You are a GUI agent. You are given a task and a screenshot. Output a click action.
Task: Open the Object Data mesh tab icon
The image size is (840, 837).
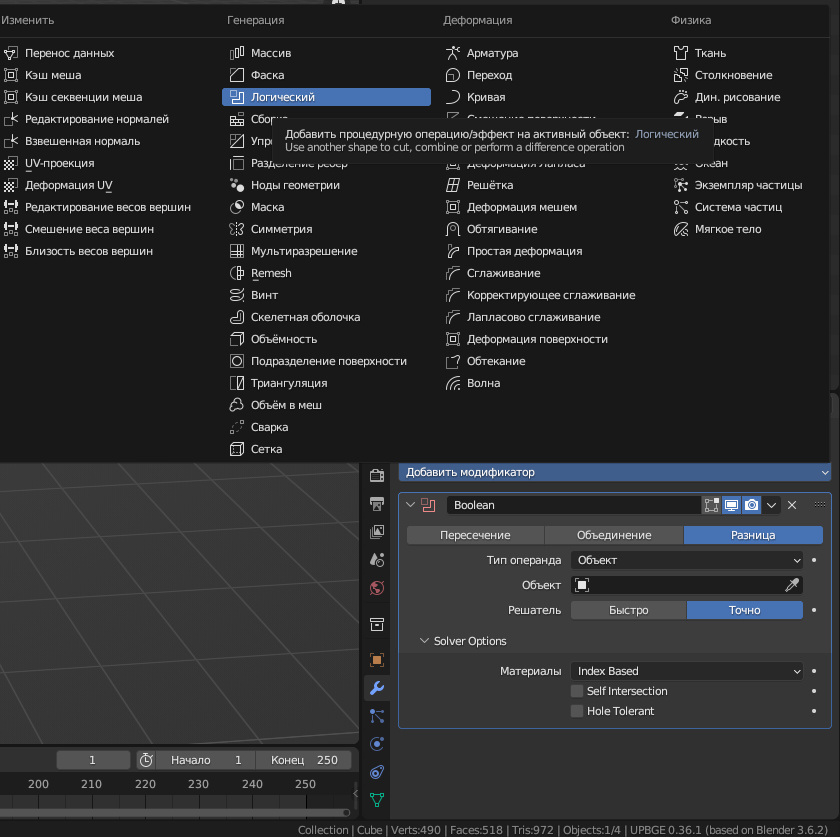(x=377, y=800)
